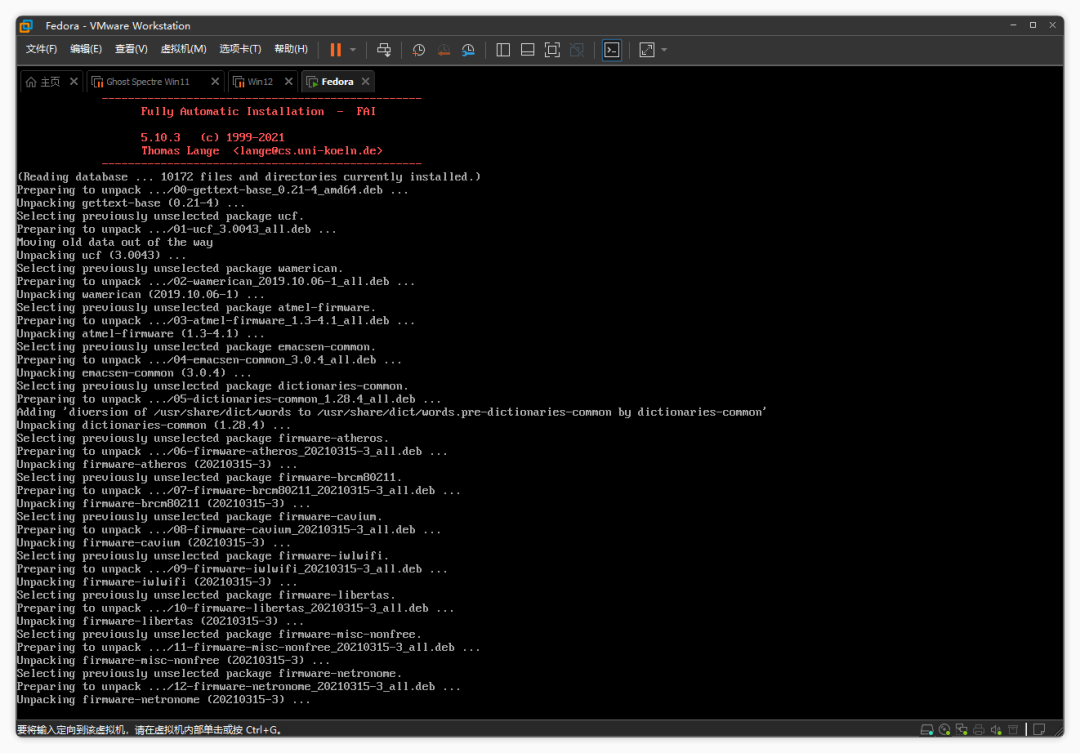
Task: Click inside the VM console screen
Action: 540,400
